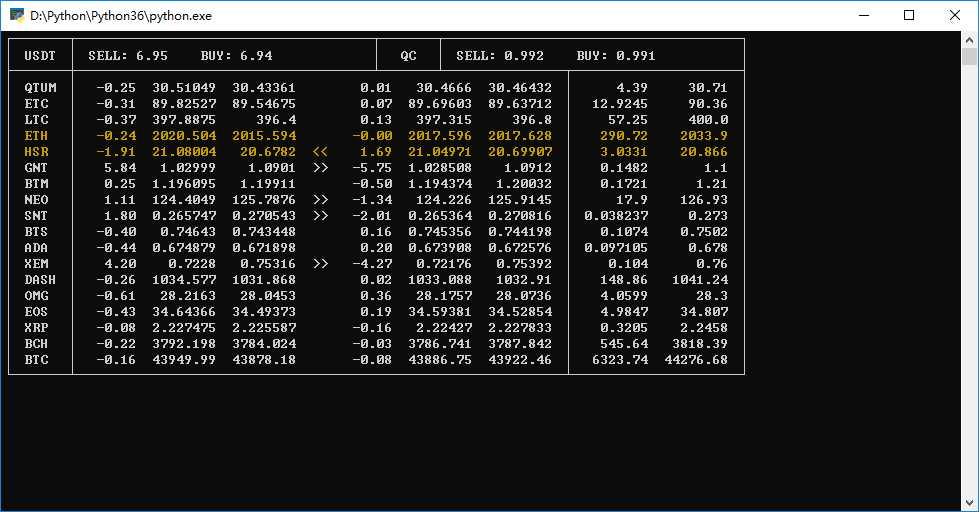Click the QC header label

[408, 56]
